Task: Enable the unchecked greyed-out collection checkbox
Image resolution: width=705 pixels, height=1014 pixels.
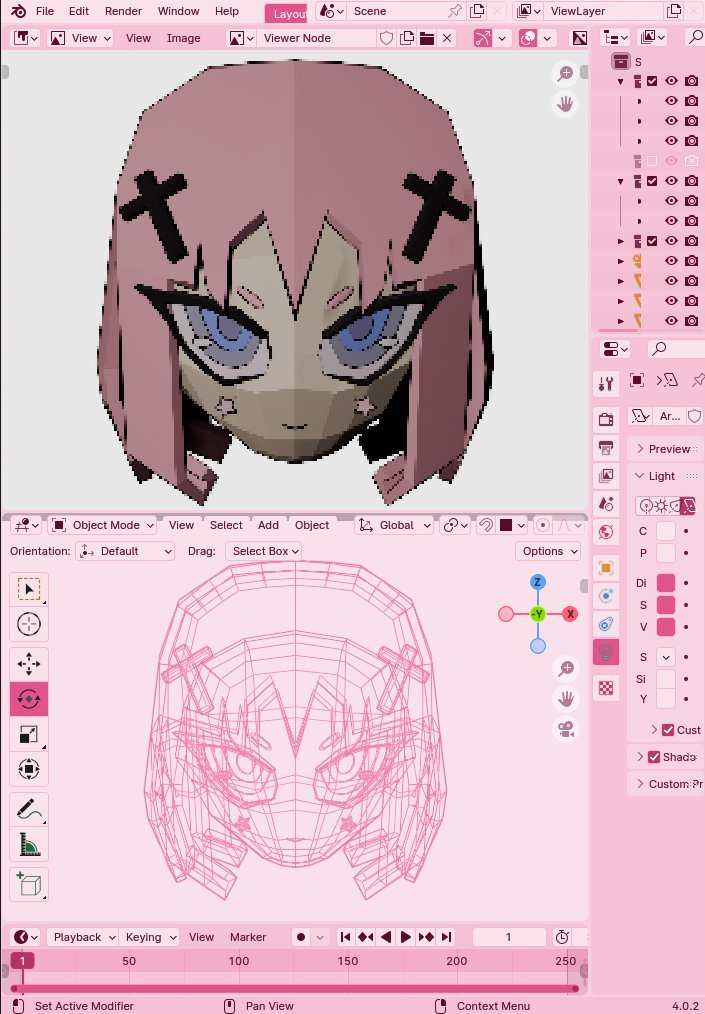Action: coord(652,160)
